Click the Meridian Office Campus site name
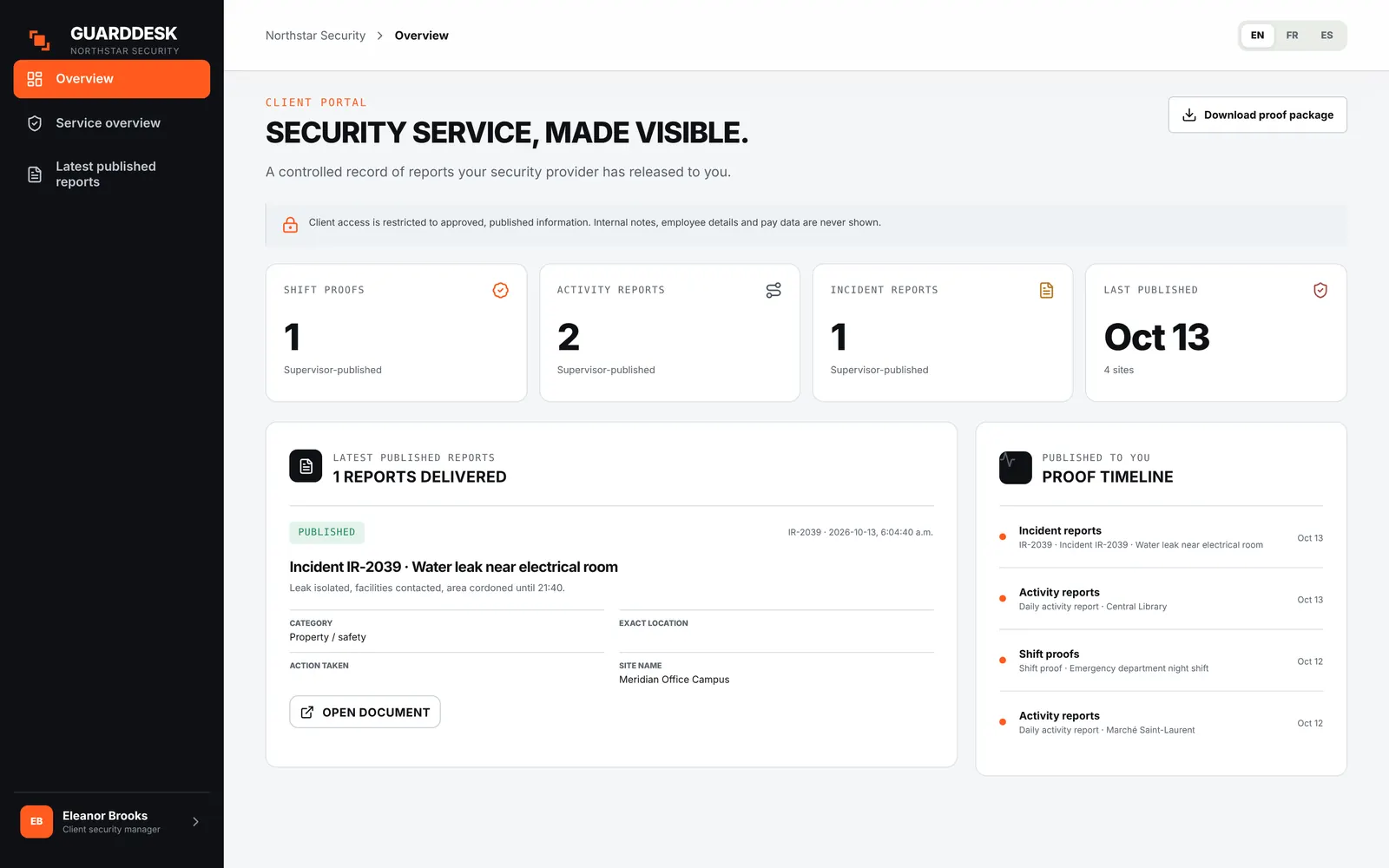The image size is (1389, 868). click(674, 680)
